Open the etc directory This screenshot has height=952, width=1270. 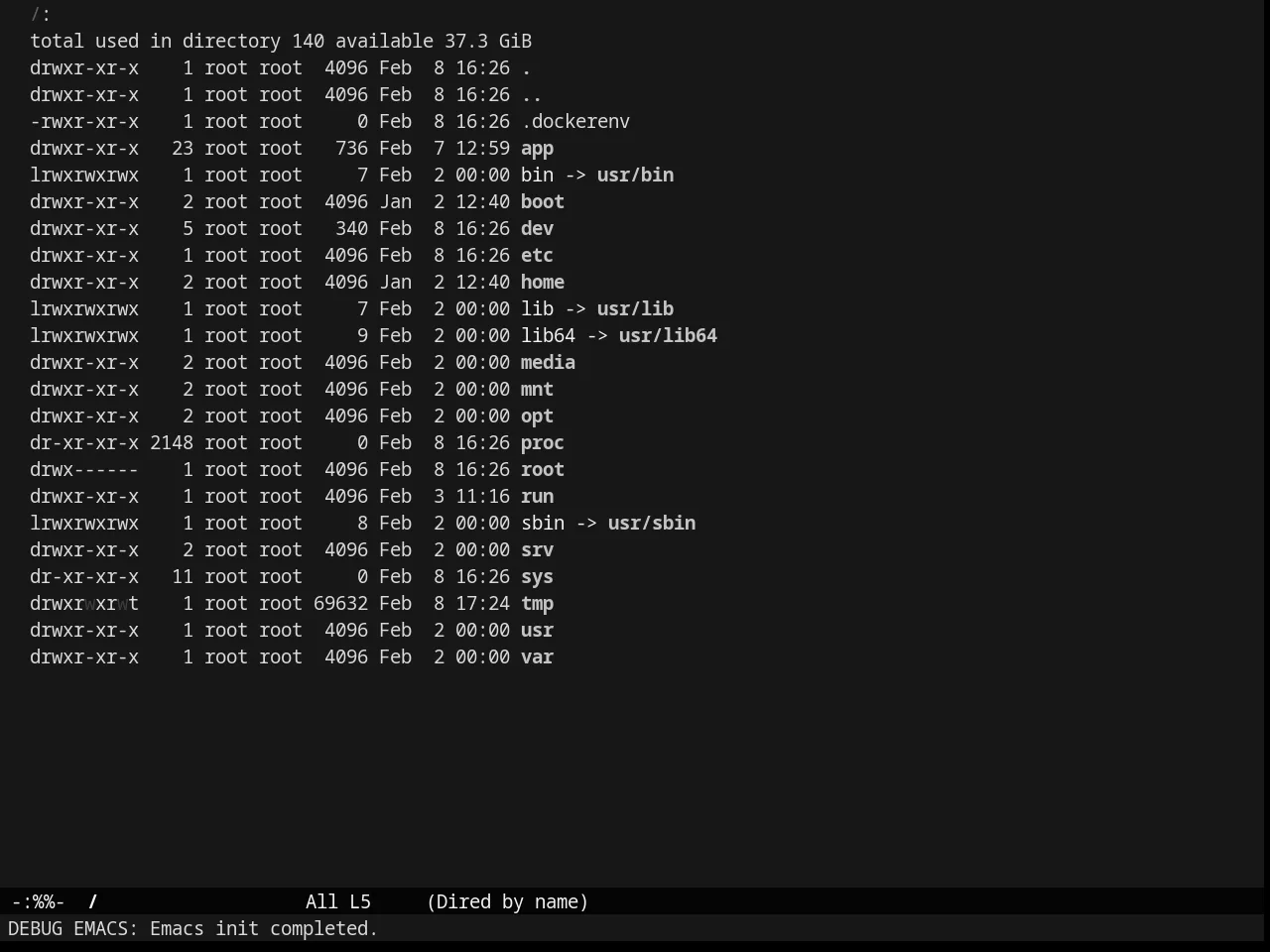point(537,256)
